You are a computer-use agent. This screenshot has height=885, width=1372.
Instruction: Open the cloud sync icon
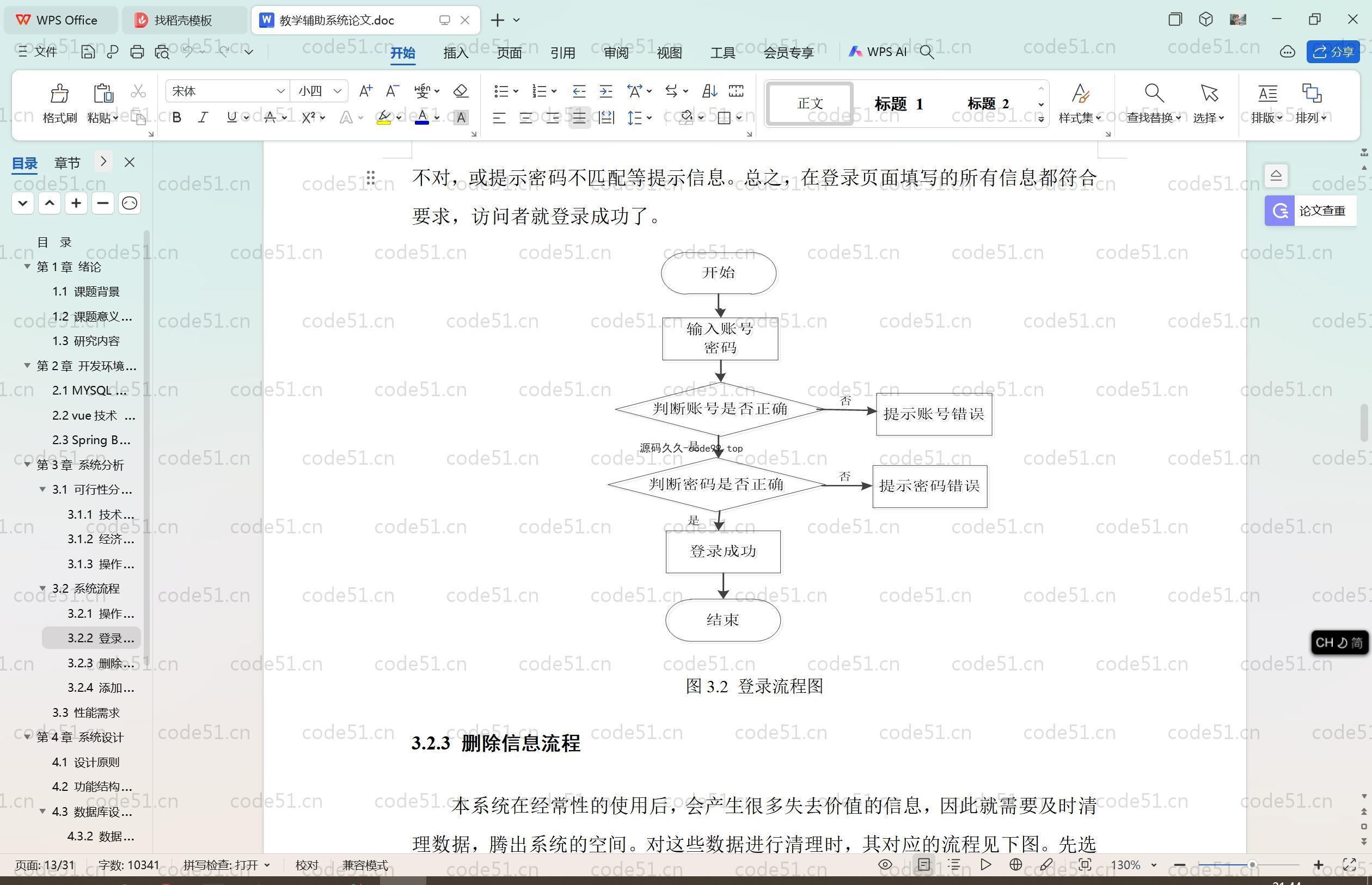tap(1287, 52)
